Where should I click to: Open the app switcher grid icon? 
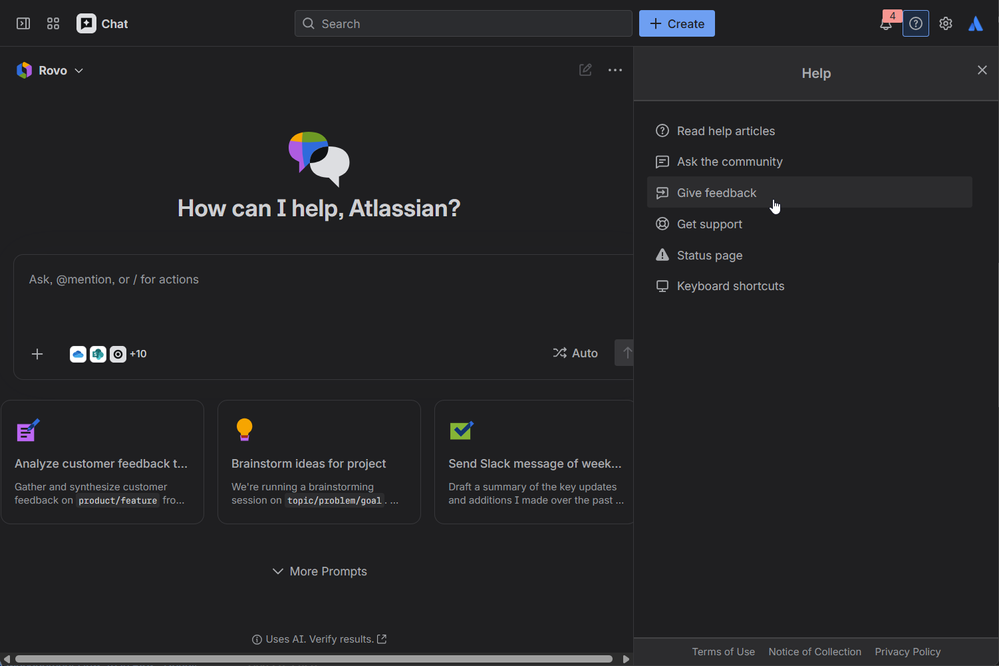pos(53,24)
